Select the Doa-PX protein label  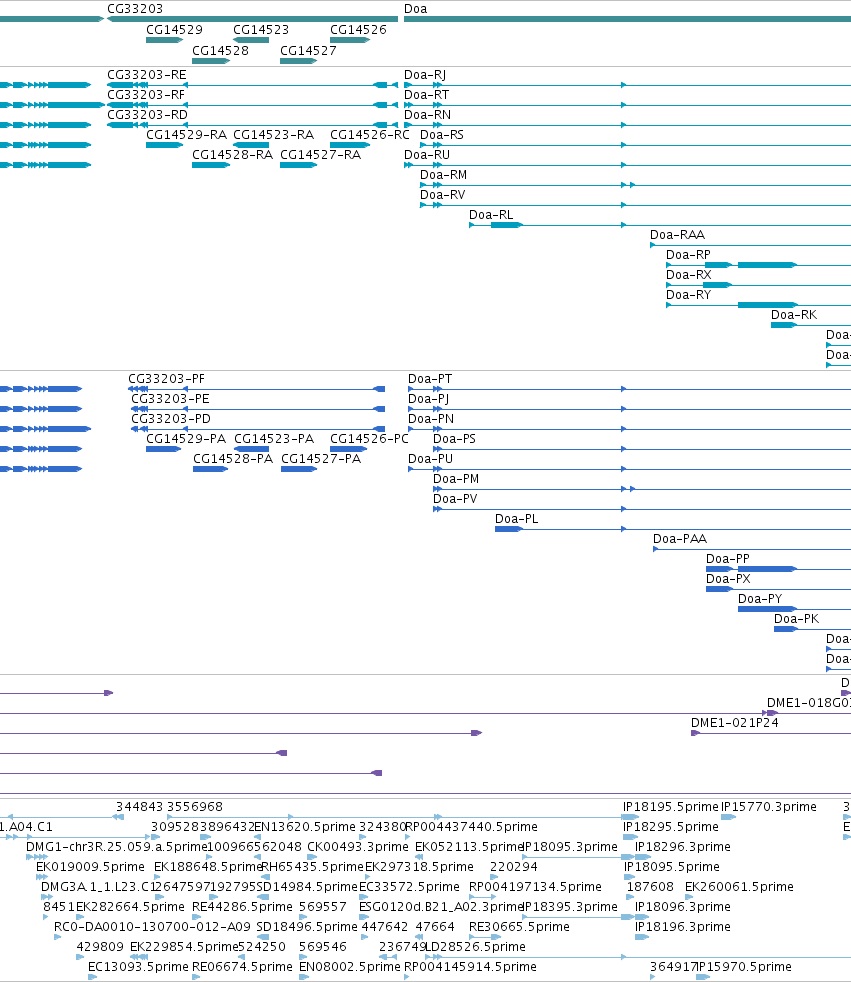coord(728,579)
